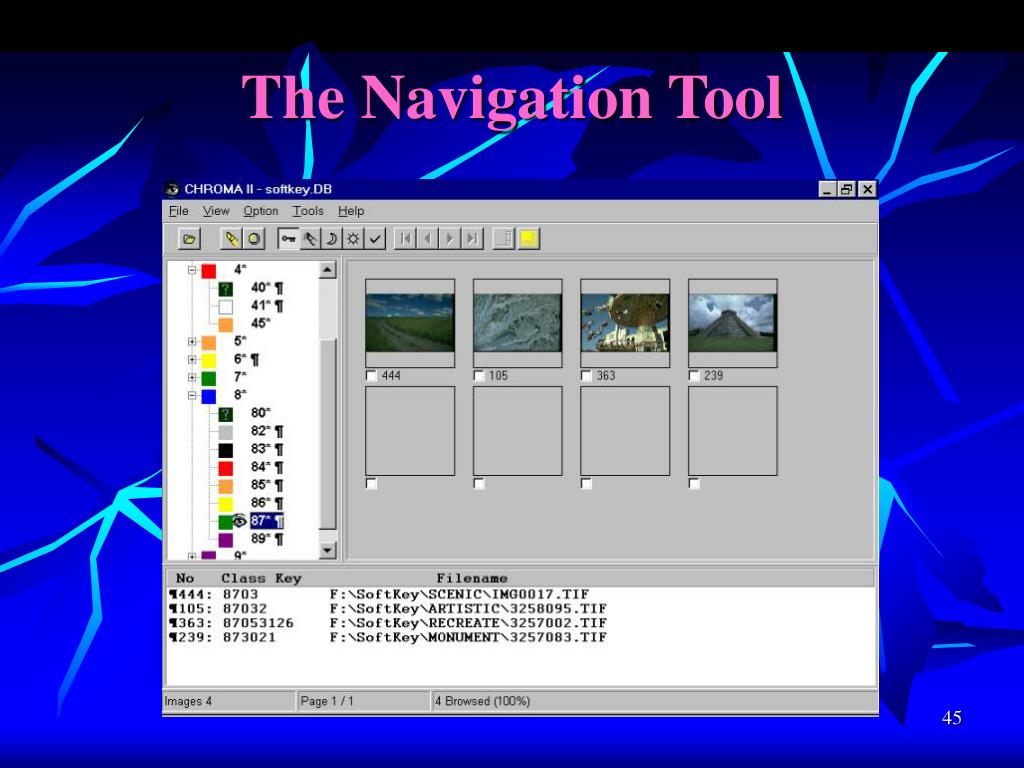The height and width of the screenshot is (768, 1024).
Task: Open the carousel ride thumbnail 363
Action: click(625, 323)
